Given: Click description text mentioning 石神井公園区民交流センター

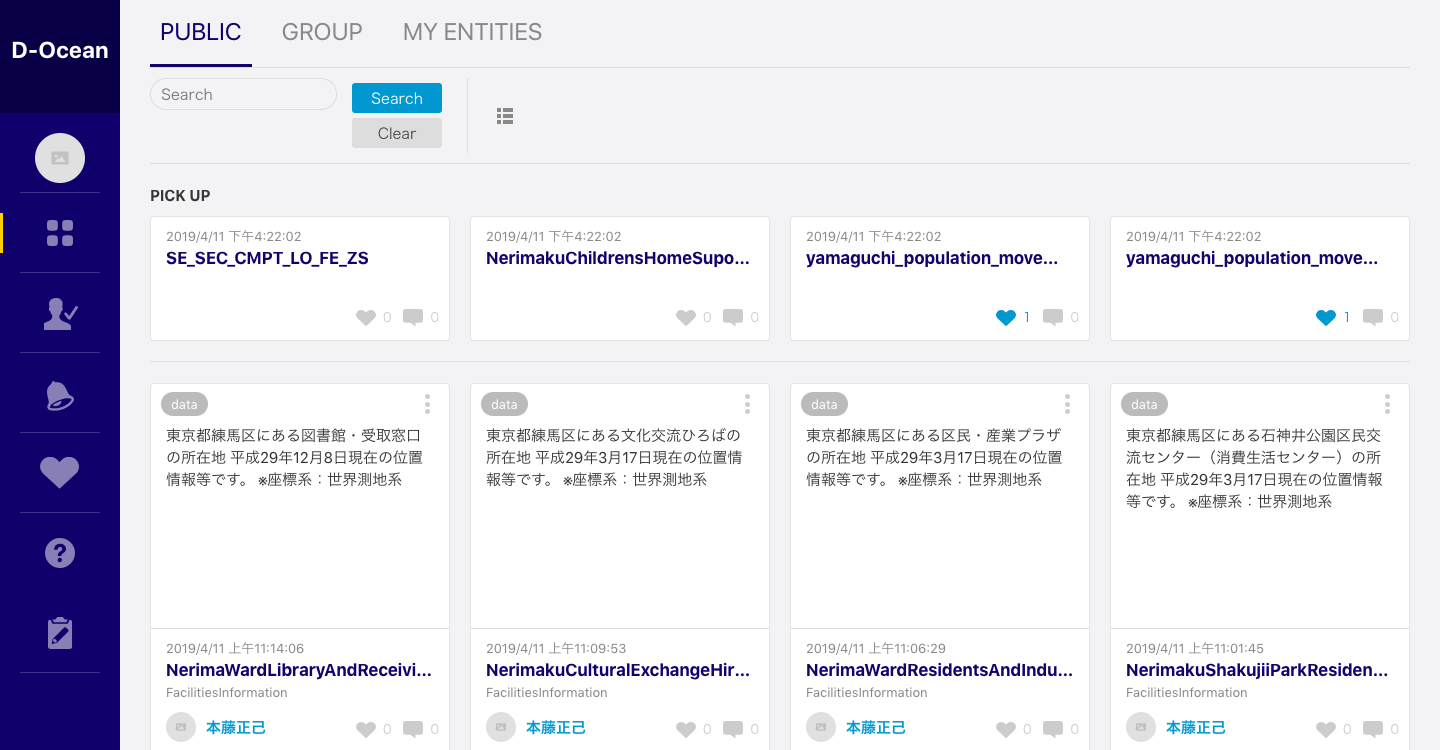Looking at the screenshot, I should [1254, 469].
